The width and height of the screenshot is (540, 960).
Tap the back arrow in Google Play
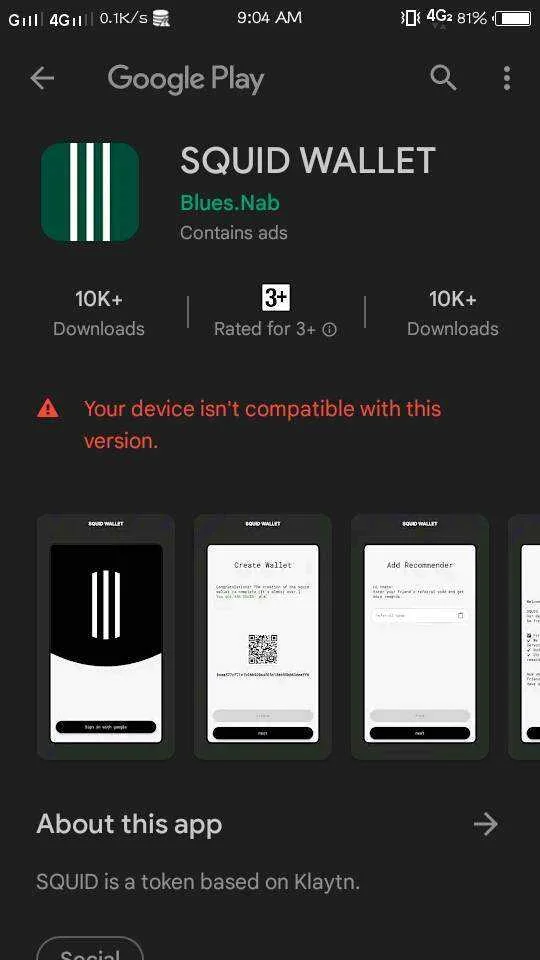(42, 78)
